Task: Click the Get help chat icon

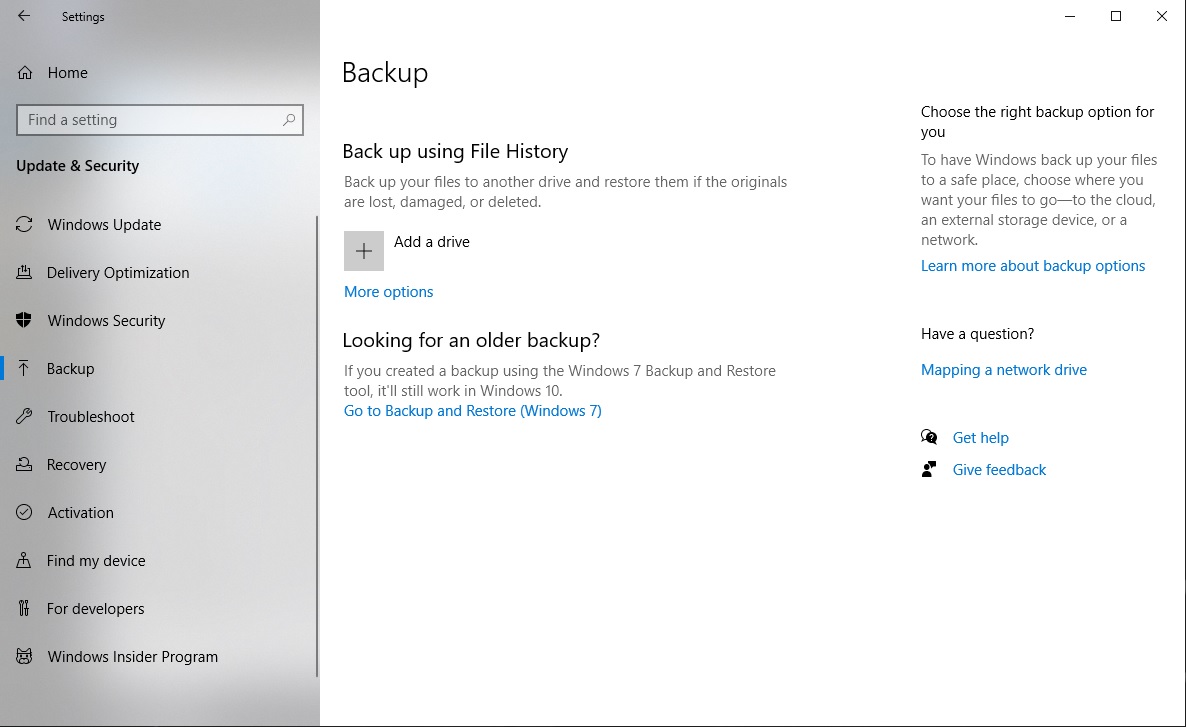Action: [x=929, y=437]
